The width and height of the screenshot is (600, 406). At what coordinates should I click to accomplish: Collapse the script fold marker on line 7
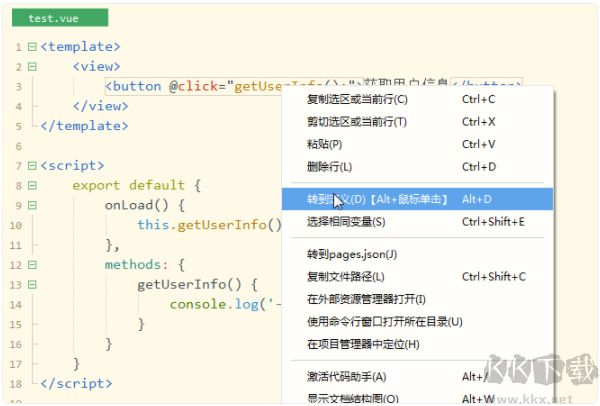pos(32,165)
